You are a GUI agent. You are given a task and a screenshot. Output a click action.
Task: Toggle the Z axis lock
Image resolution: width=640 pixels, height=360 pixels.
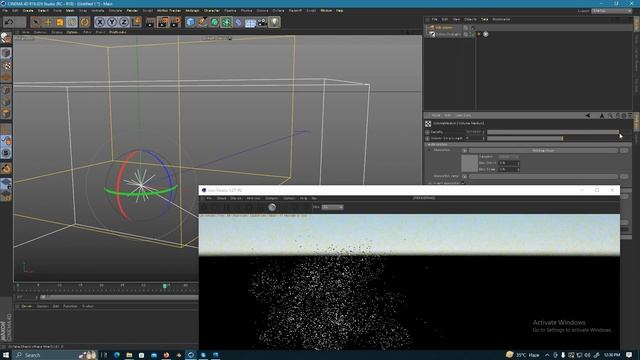pyautogui.click(x=124, y=22)
